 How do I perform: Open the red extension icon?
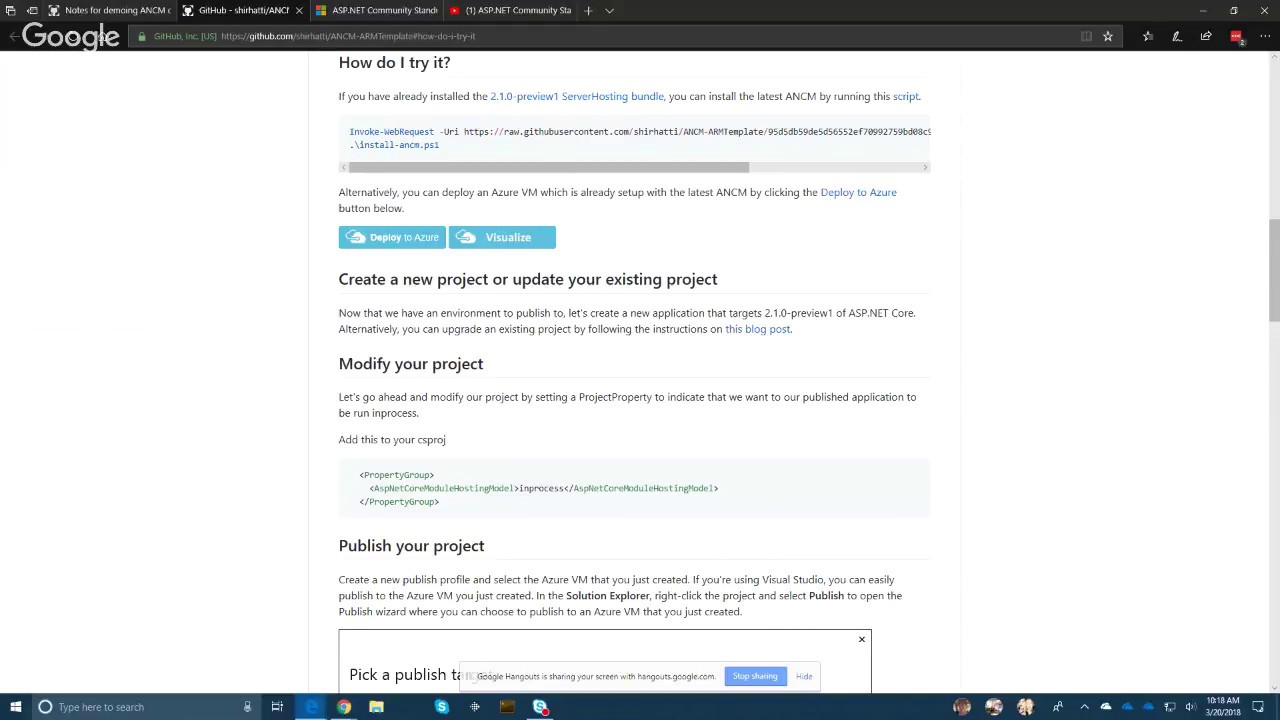point(1236,36)
